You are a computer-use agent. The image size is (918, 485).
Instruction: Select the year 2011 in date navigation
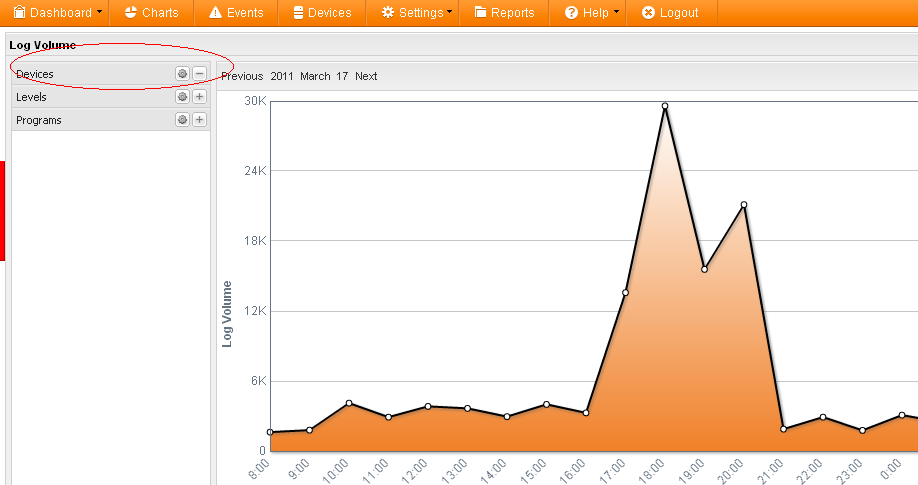tap(282, 76)
